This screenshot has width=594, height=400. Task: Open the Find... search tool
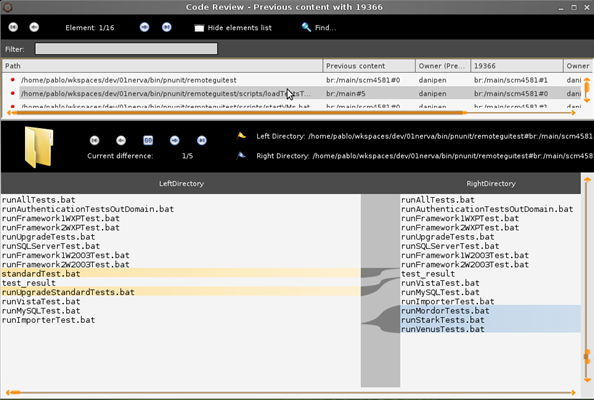319,28
